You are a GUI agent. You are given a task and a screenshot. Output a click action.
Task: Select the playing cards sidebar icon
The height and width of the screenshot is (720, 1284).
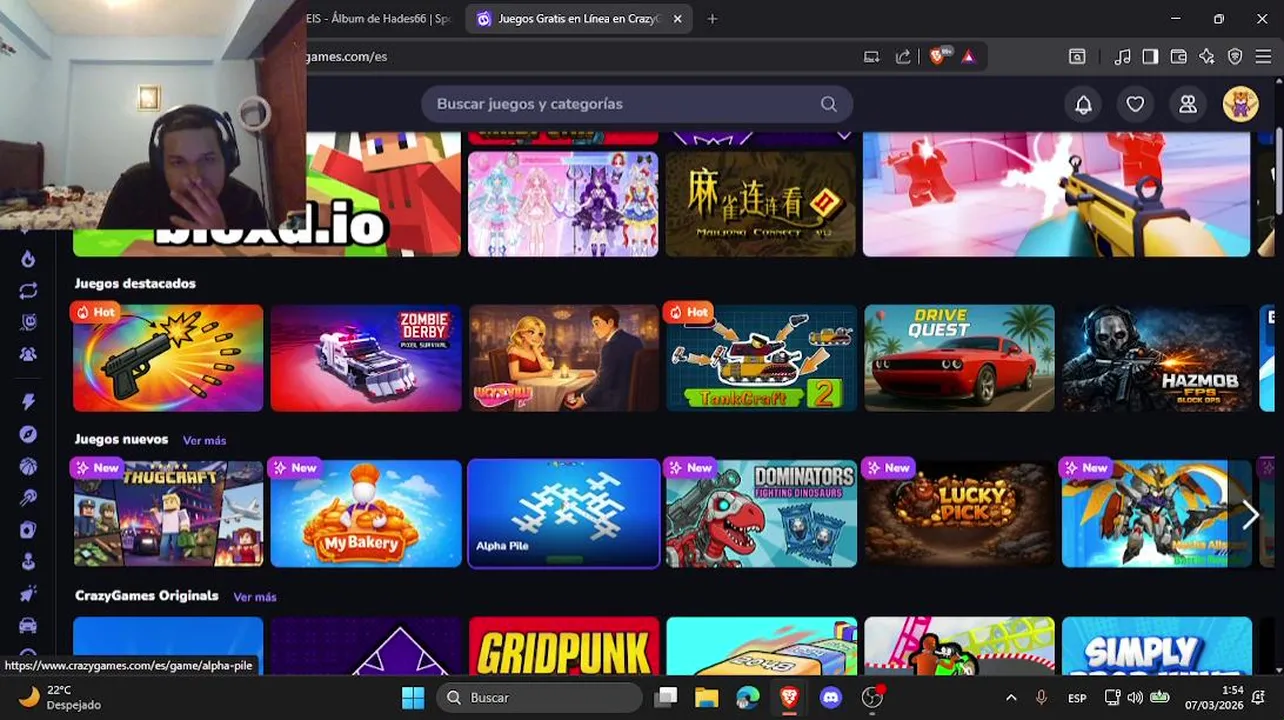[x=28, y=530]
